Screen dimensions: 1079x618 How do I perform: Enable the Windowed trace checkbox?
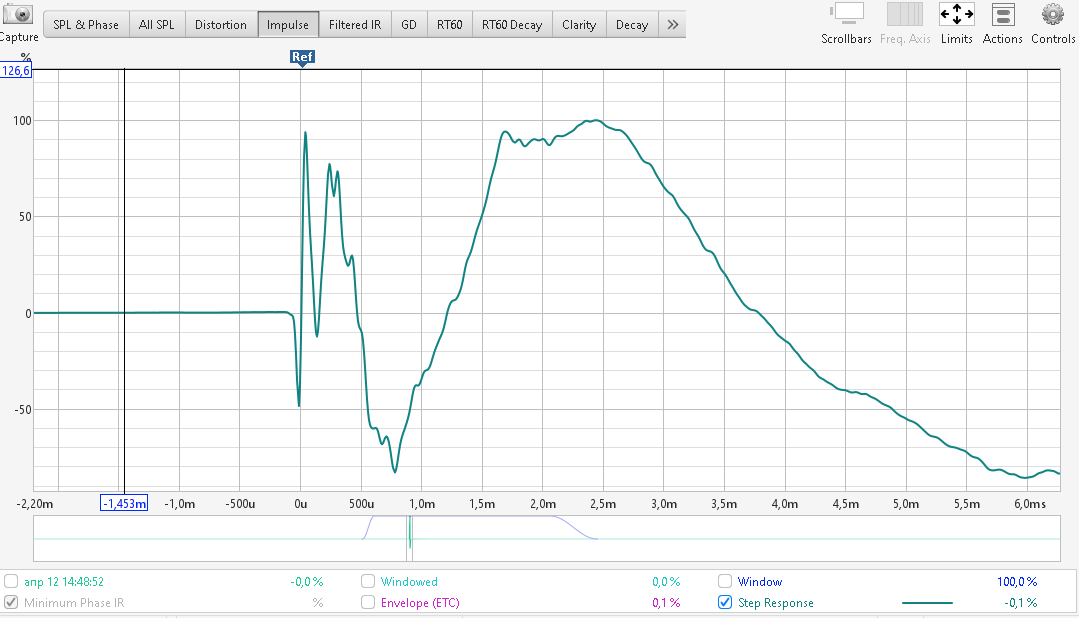(368, 581)
